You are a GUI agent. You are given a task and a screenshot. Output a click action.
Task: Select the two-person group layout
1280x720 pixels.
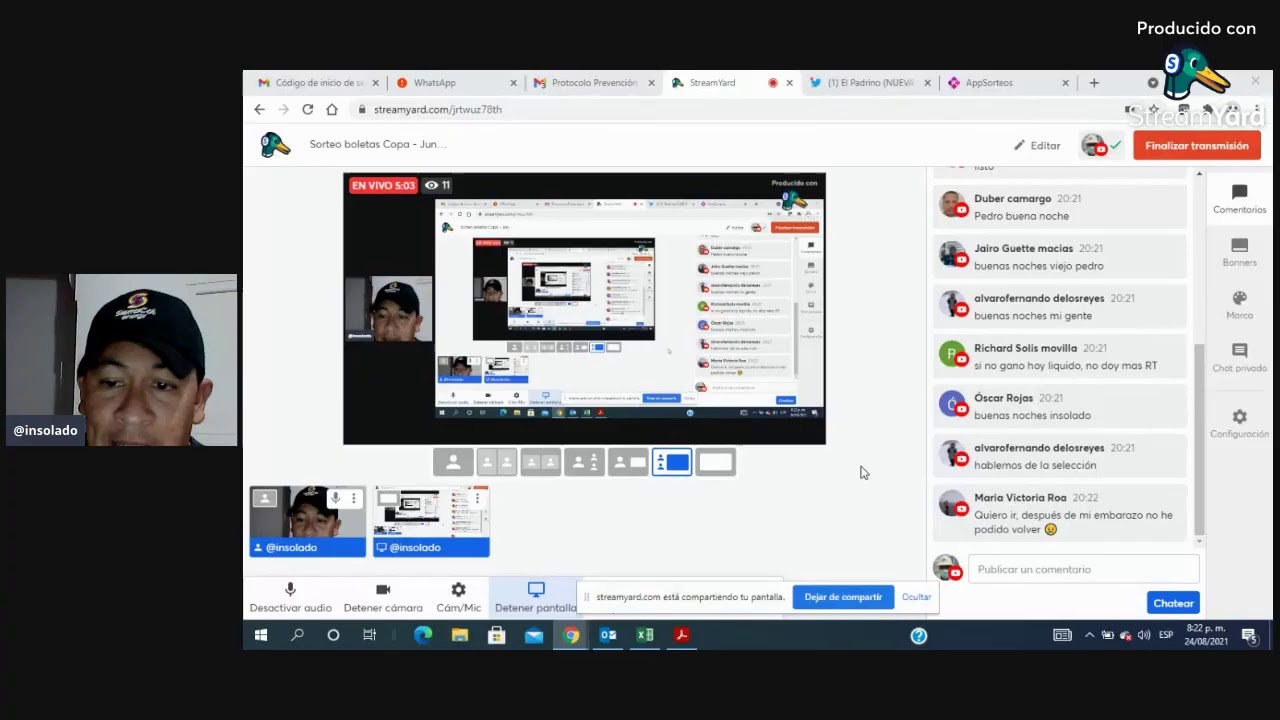(541, 462)
